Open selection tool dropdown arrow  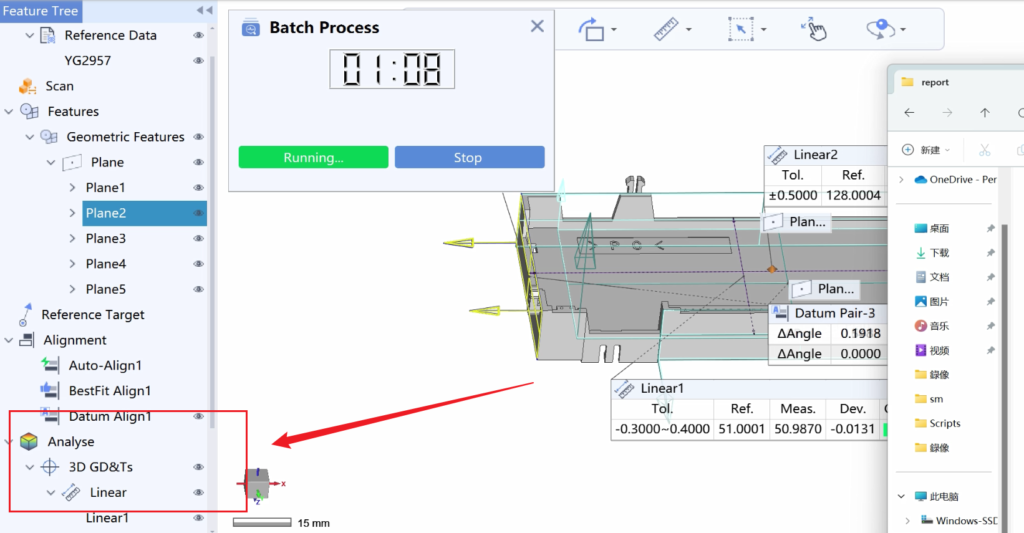click(763, 29)
